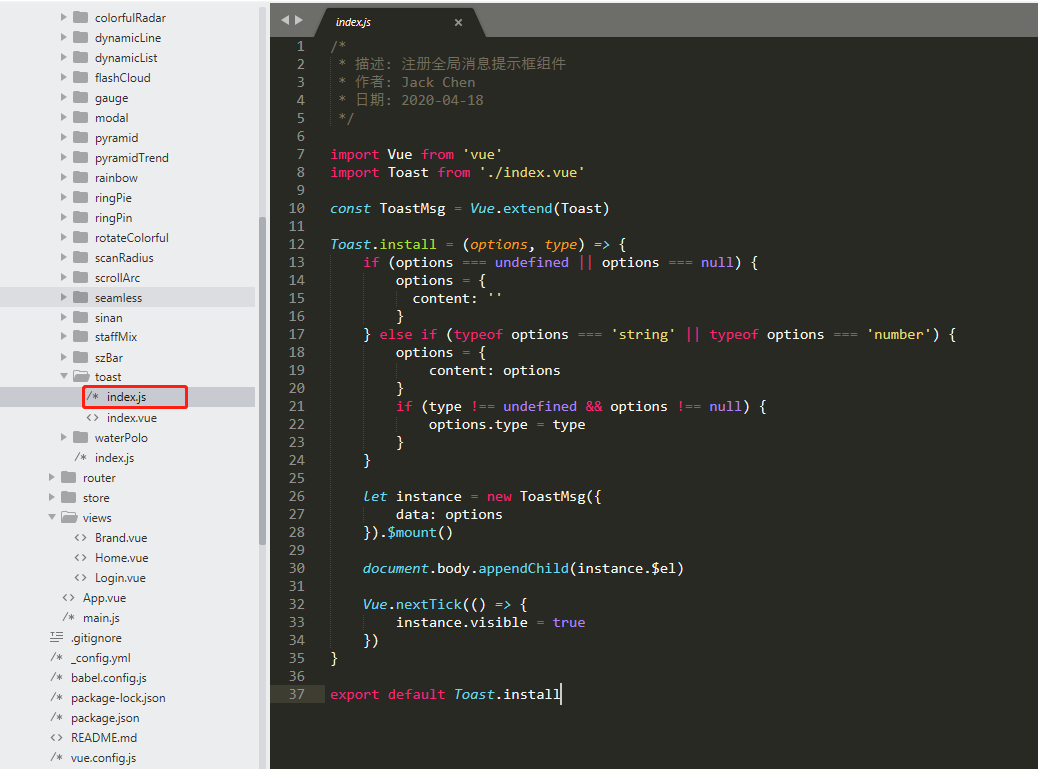Click the sidebar vertical scrollbar
The height and width of the screenshot is (769, 1038).
262,381
